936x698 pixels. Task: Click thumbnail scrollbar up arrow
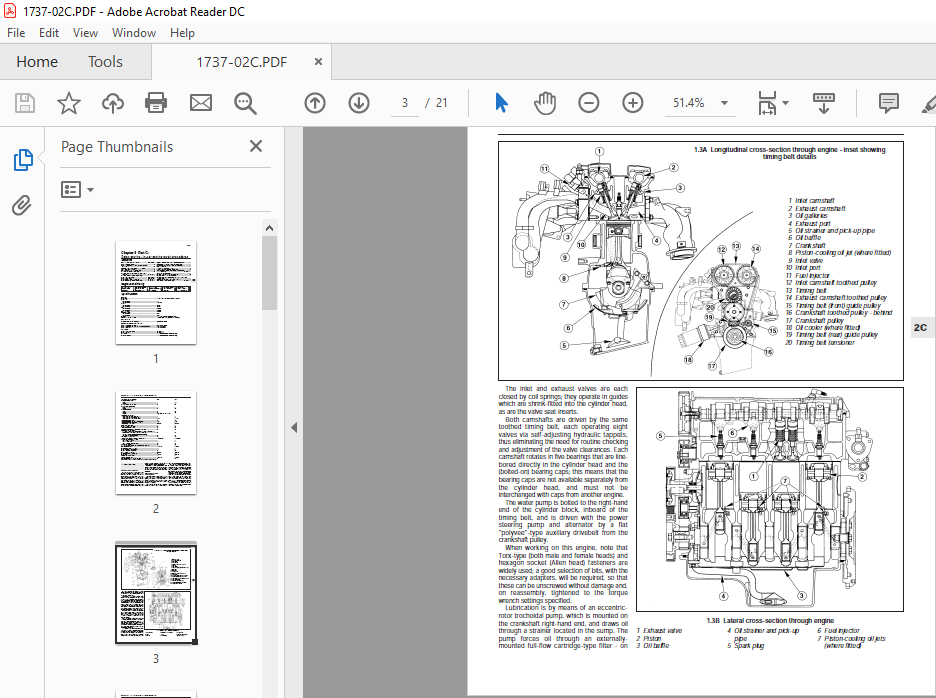coord(269,228)
